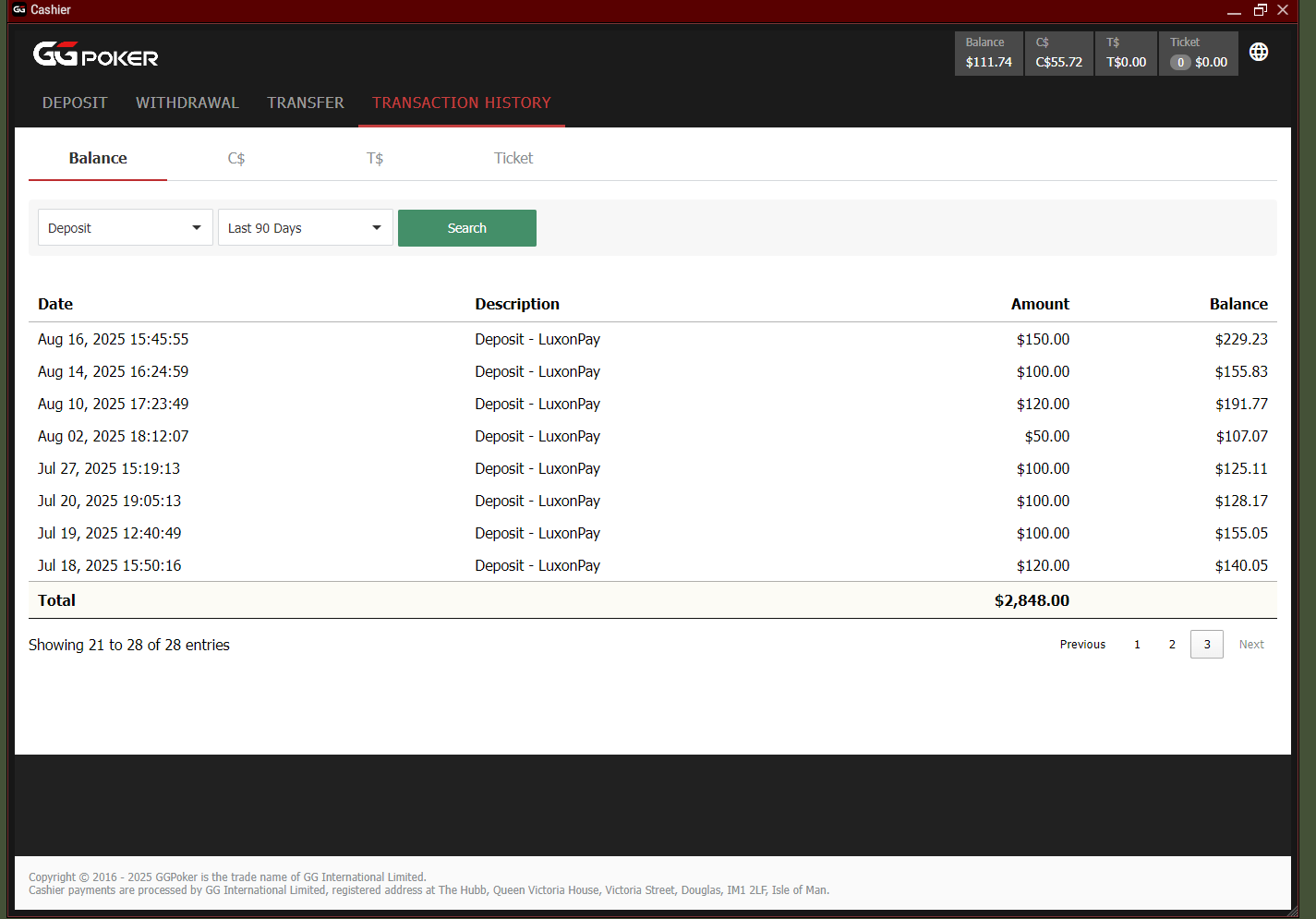
Task: Go to the TRANSFER menu tab
Action: click(x=306, y=103)
